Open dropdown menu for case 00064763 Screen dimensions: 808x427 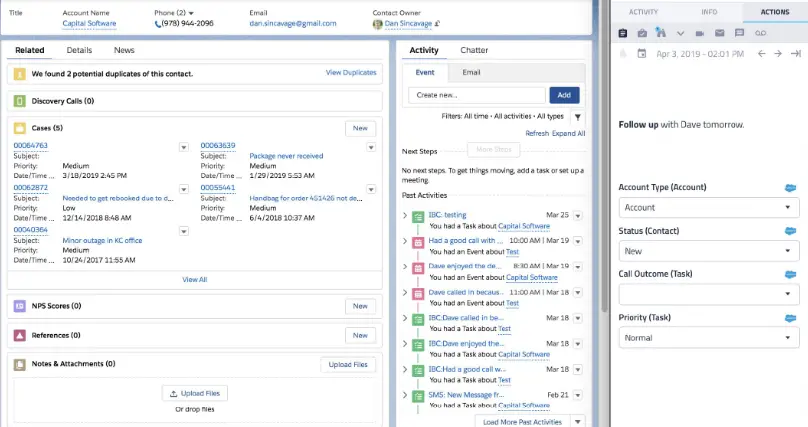tap(183, 147)
